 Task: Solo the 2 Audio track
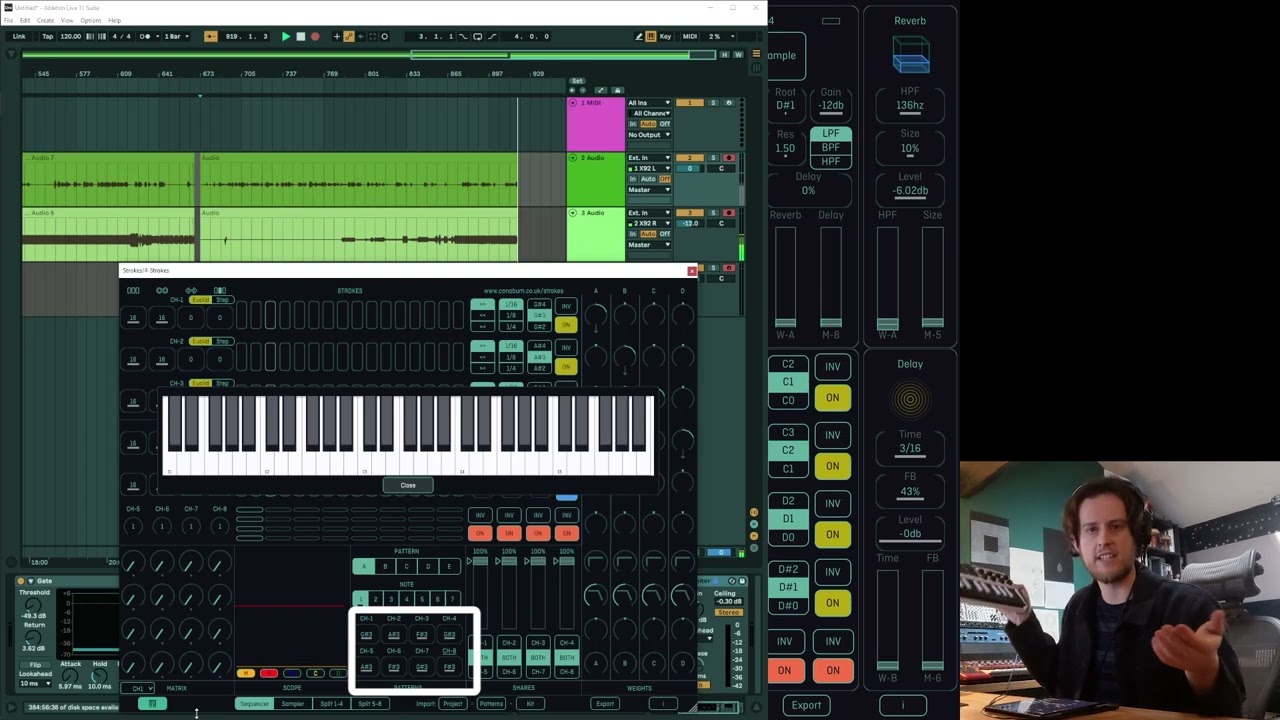coord(713,158)
